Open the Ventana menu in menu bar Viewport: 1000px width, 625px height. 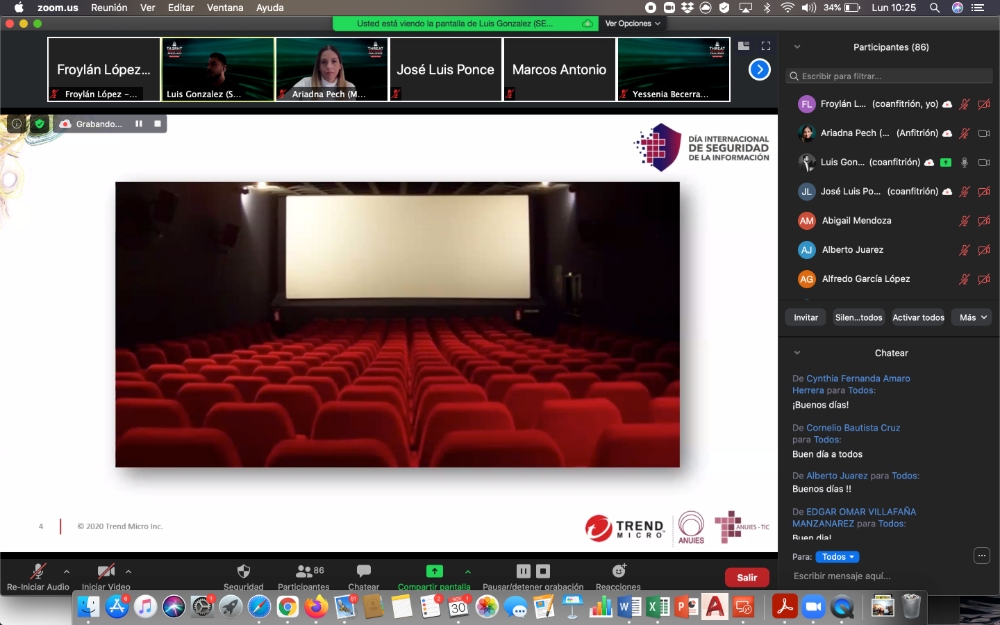pos(226,7)
